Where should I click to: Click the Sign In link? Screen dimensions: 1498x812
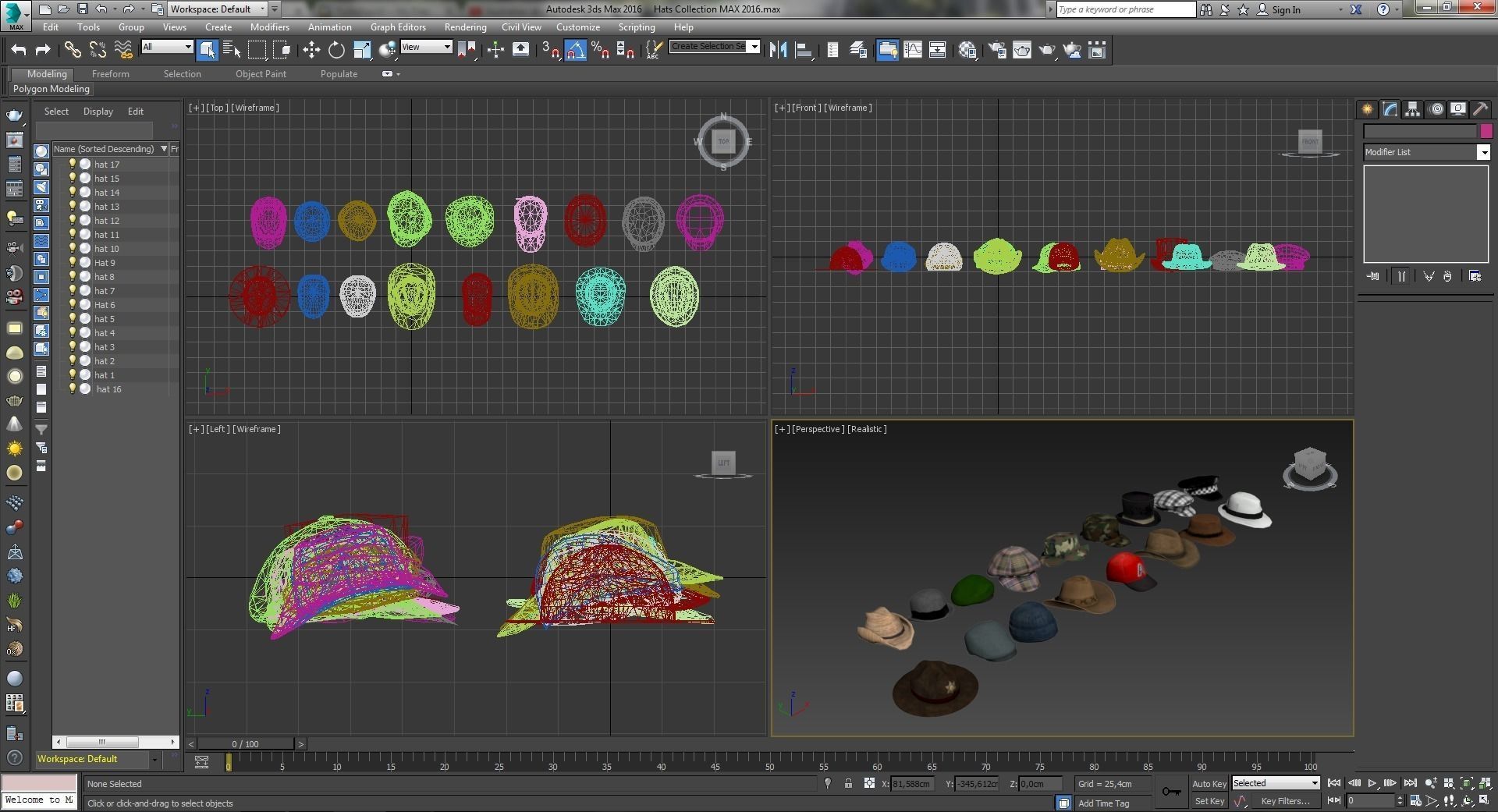pos(1286,9)
